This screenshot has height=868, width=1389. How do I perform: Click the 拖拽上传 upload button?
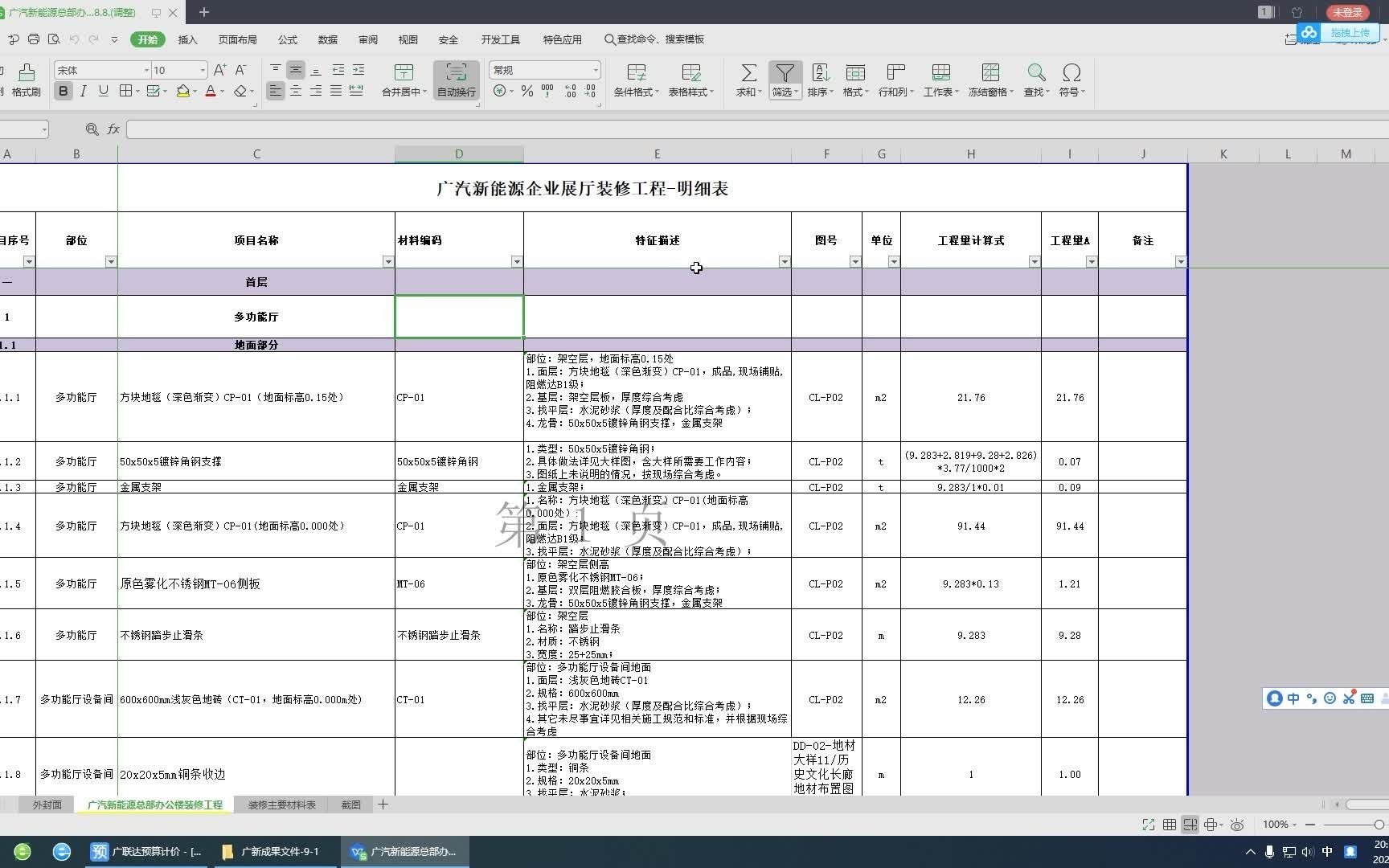point(1338,33)
